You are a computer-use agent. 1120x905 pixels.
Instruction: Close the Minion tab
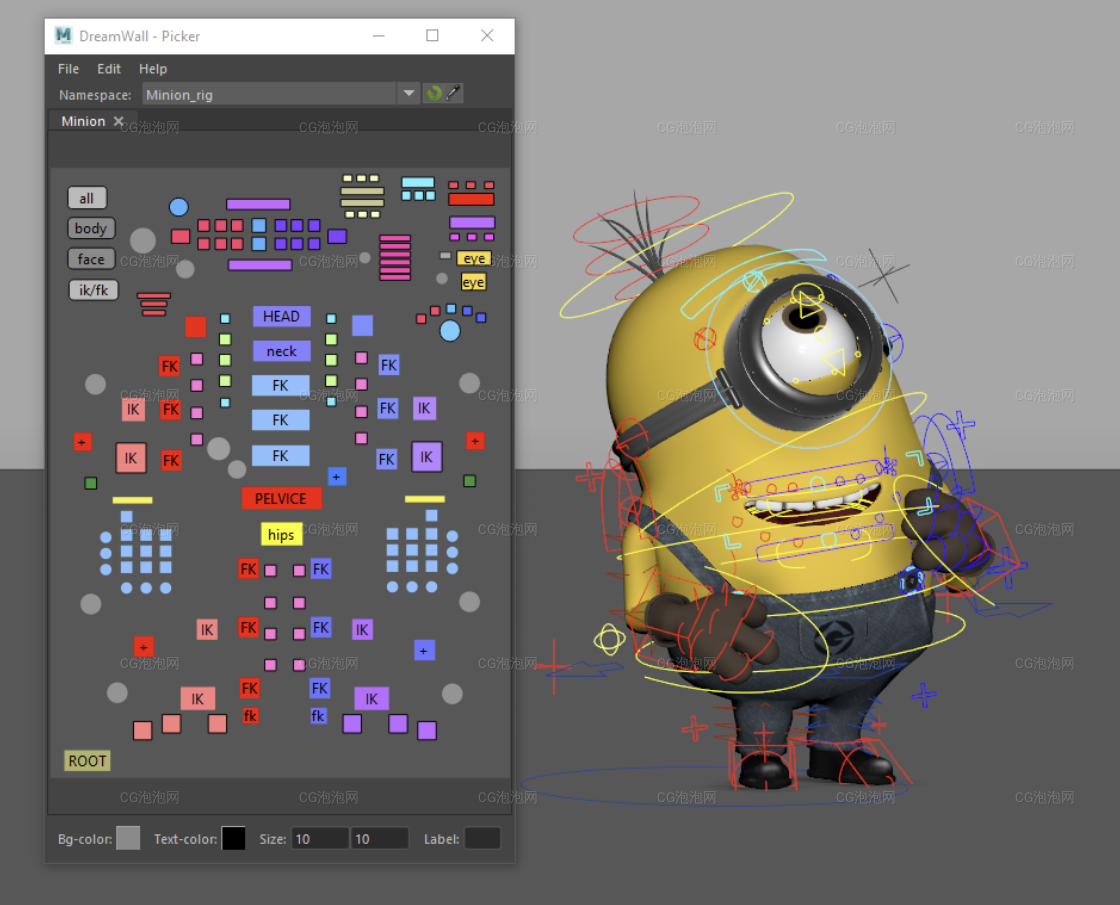tap(119, 121)
